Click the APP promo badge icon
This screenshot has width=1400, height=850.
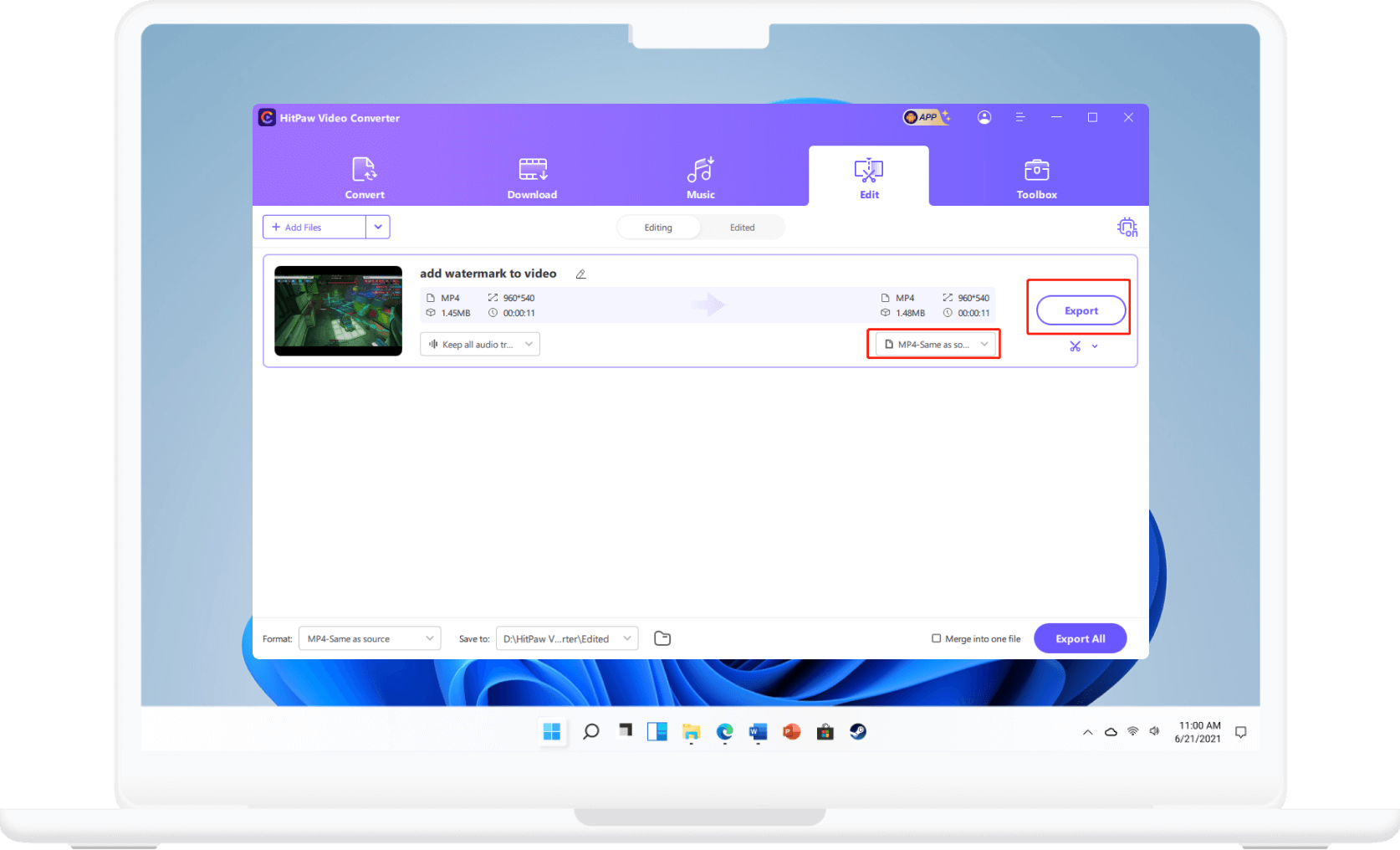pyautogui.click(x=926, y=117)
